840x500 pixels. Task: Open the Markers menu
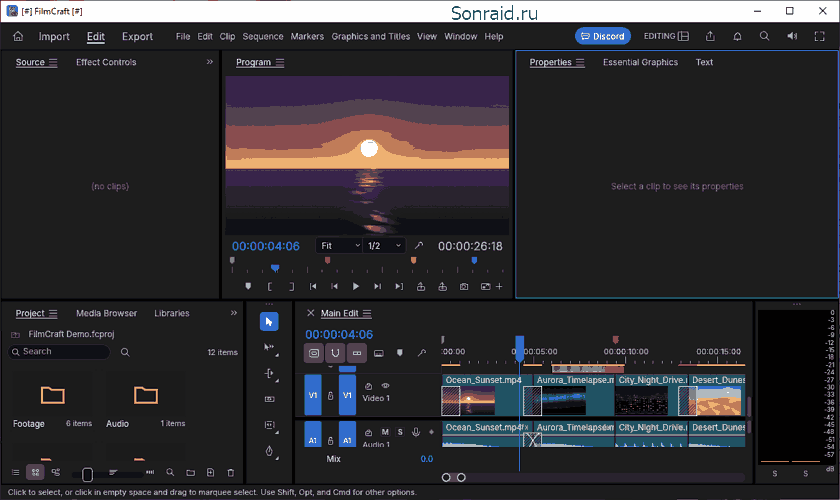[307, 36]
